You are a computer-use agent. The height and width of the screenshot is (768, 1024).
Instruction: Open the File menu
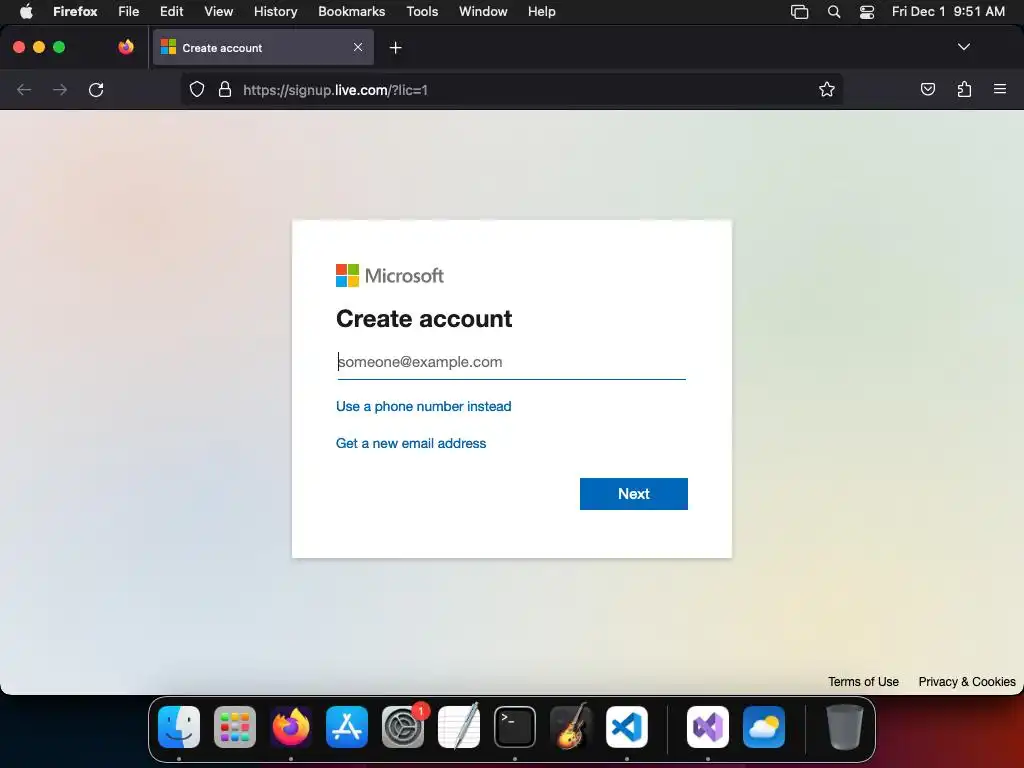pyautogui.click(x=129, y=12)
